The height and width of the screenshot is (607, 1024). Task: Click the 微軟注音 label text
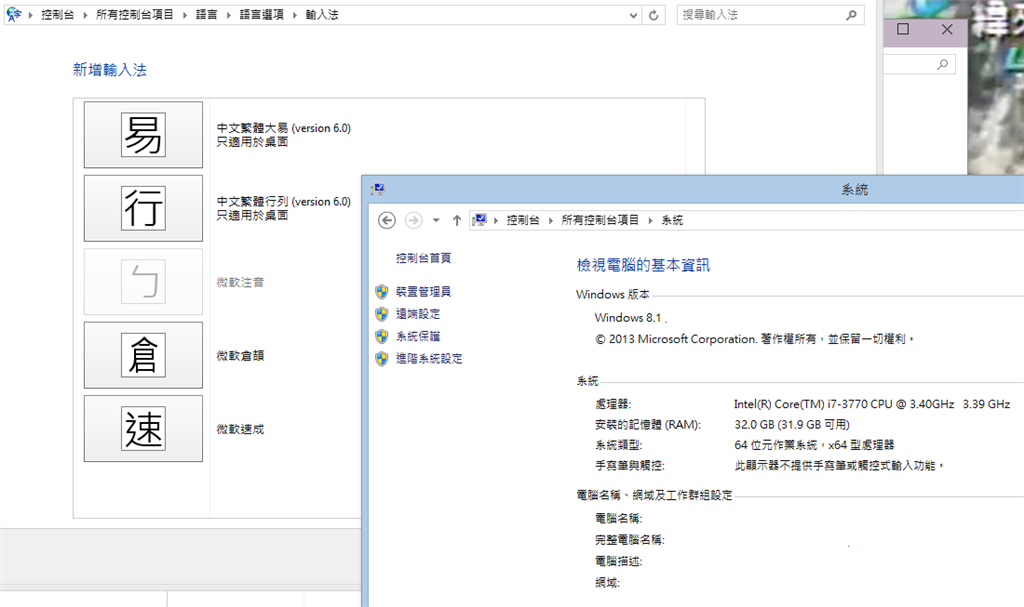240,282
